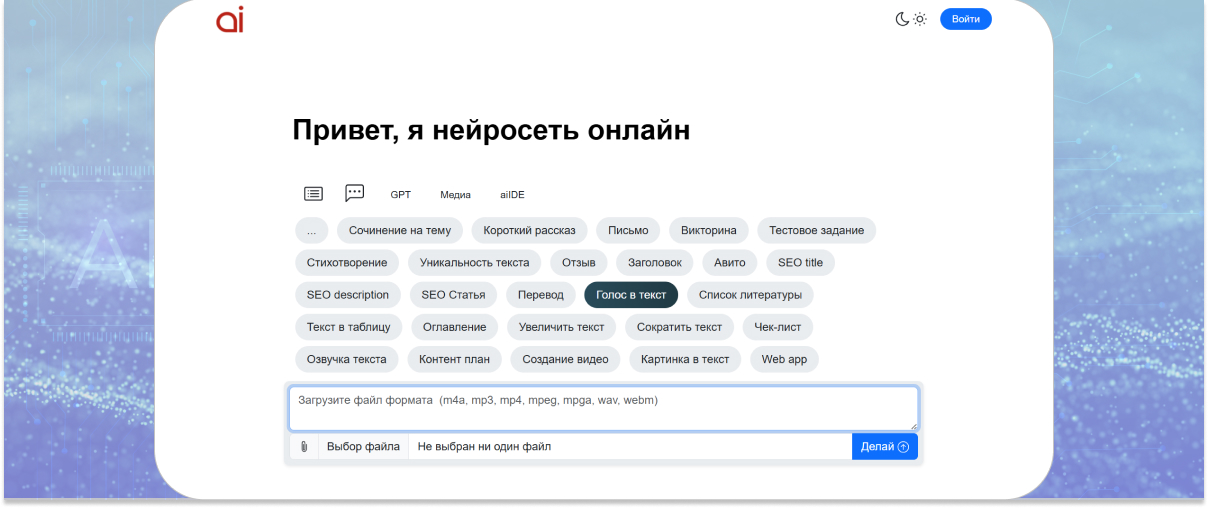Select the Сократить текст chip

[680, 327]
